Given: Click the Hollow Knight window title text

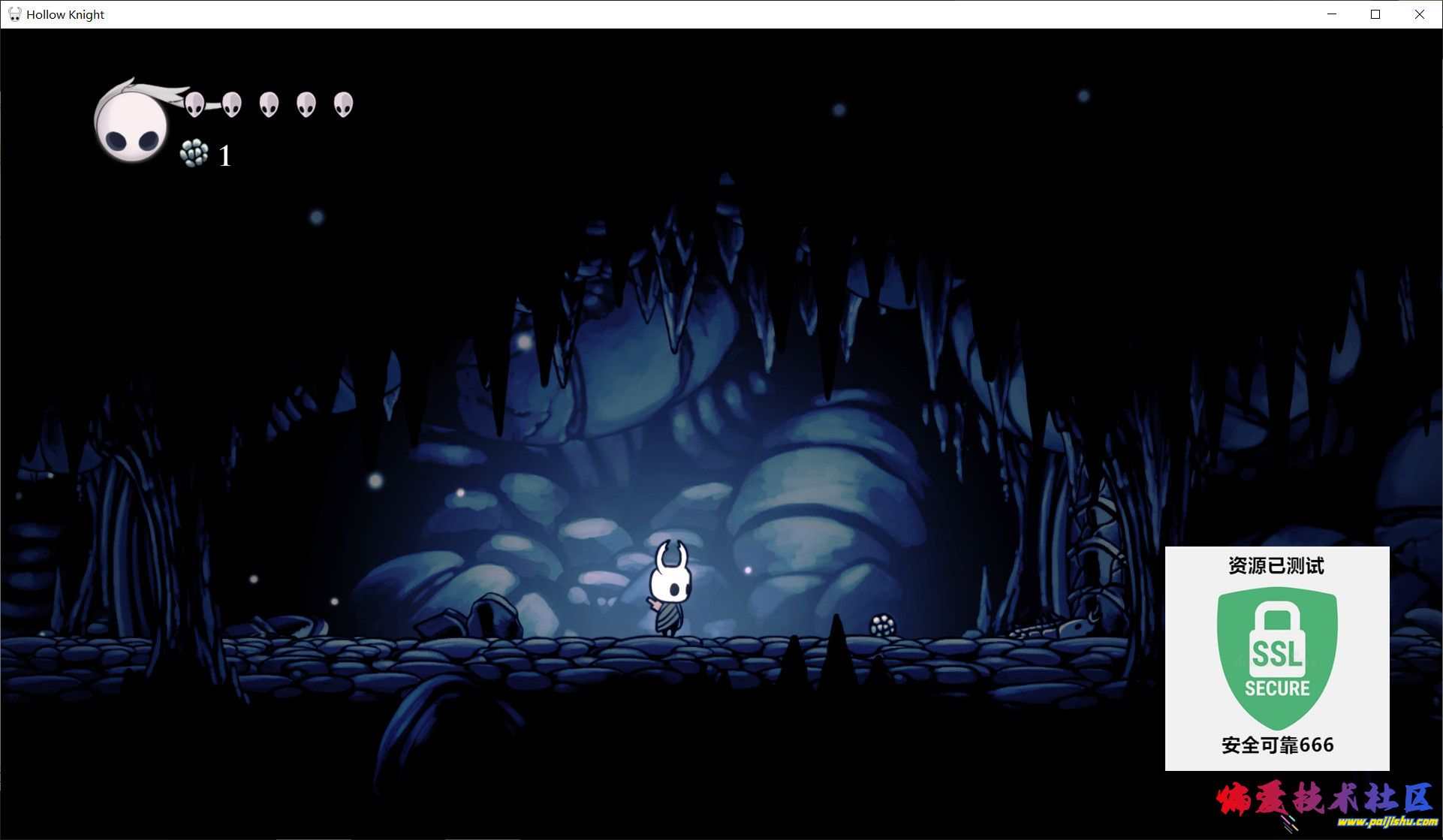Looking at the screenshot, I should pyautogui.click(x=65, y=14).
